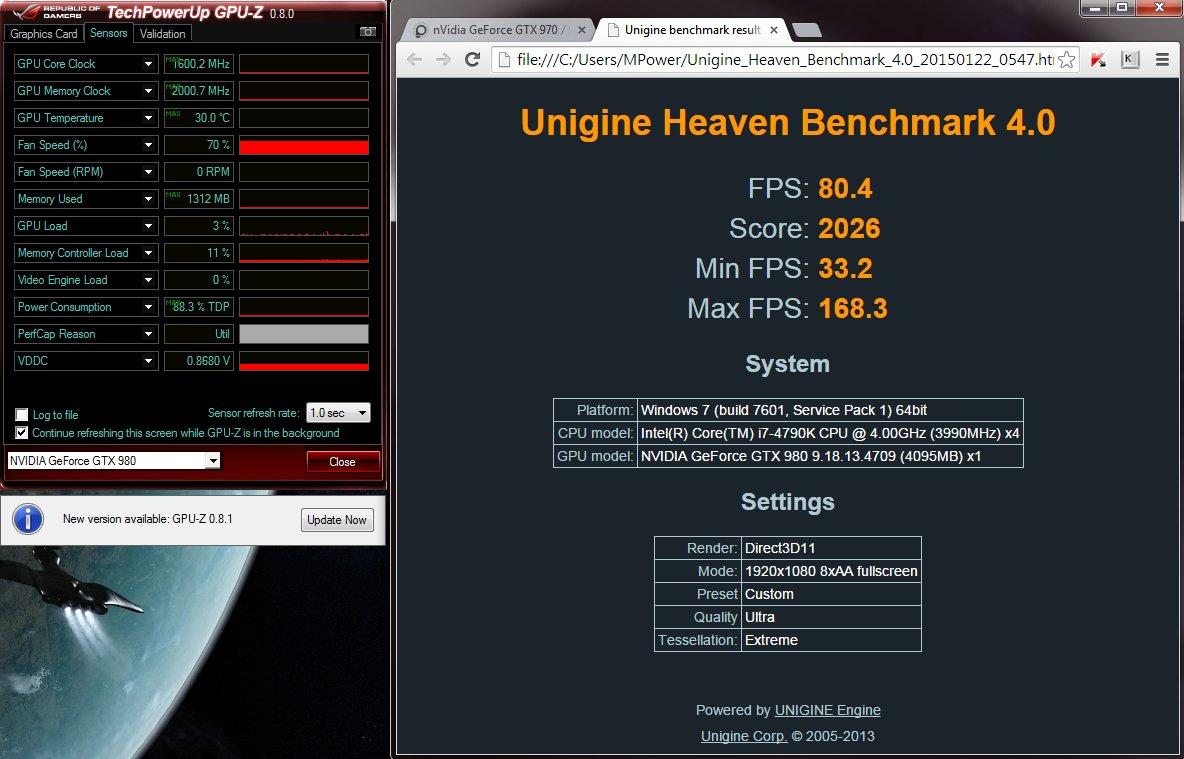Switch to nVidia GeForce GTX 970 browser tab
The width and height of the screenshot is (1184, 759).
click(498, 30)
